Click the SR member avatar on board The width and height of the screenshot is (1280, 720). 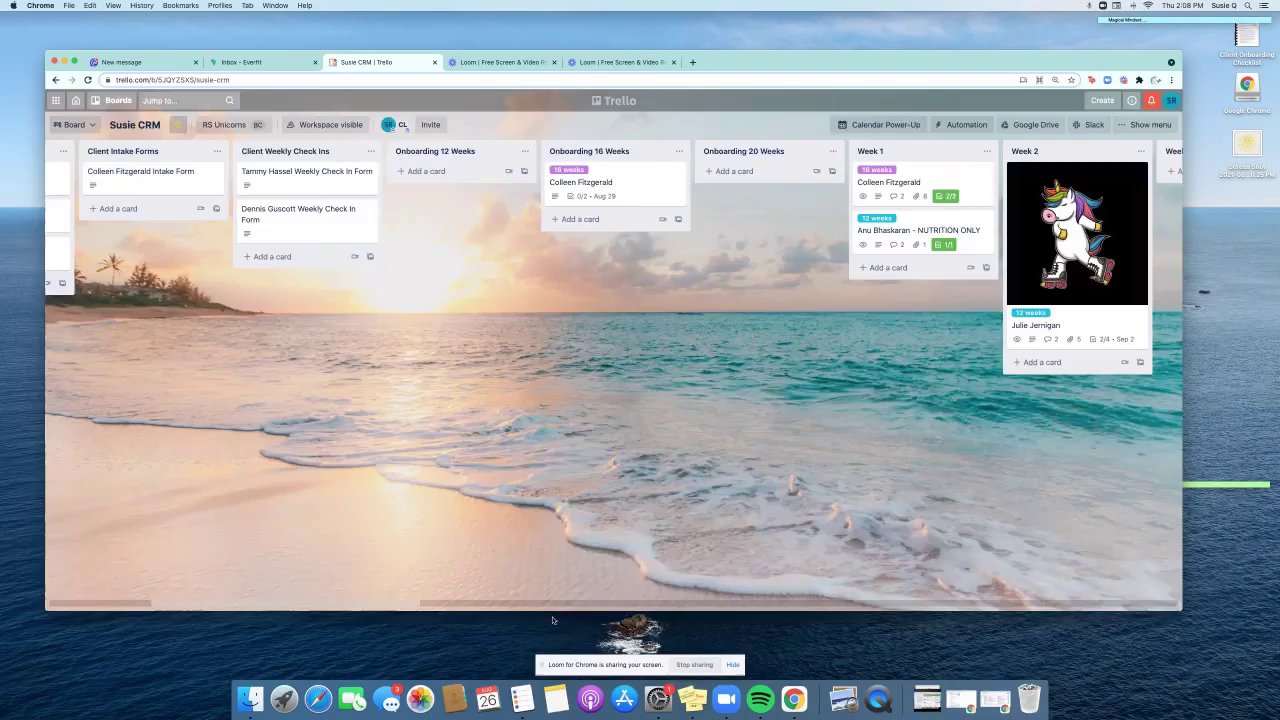point(388,125)
